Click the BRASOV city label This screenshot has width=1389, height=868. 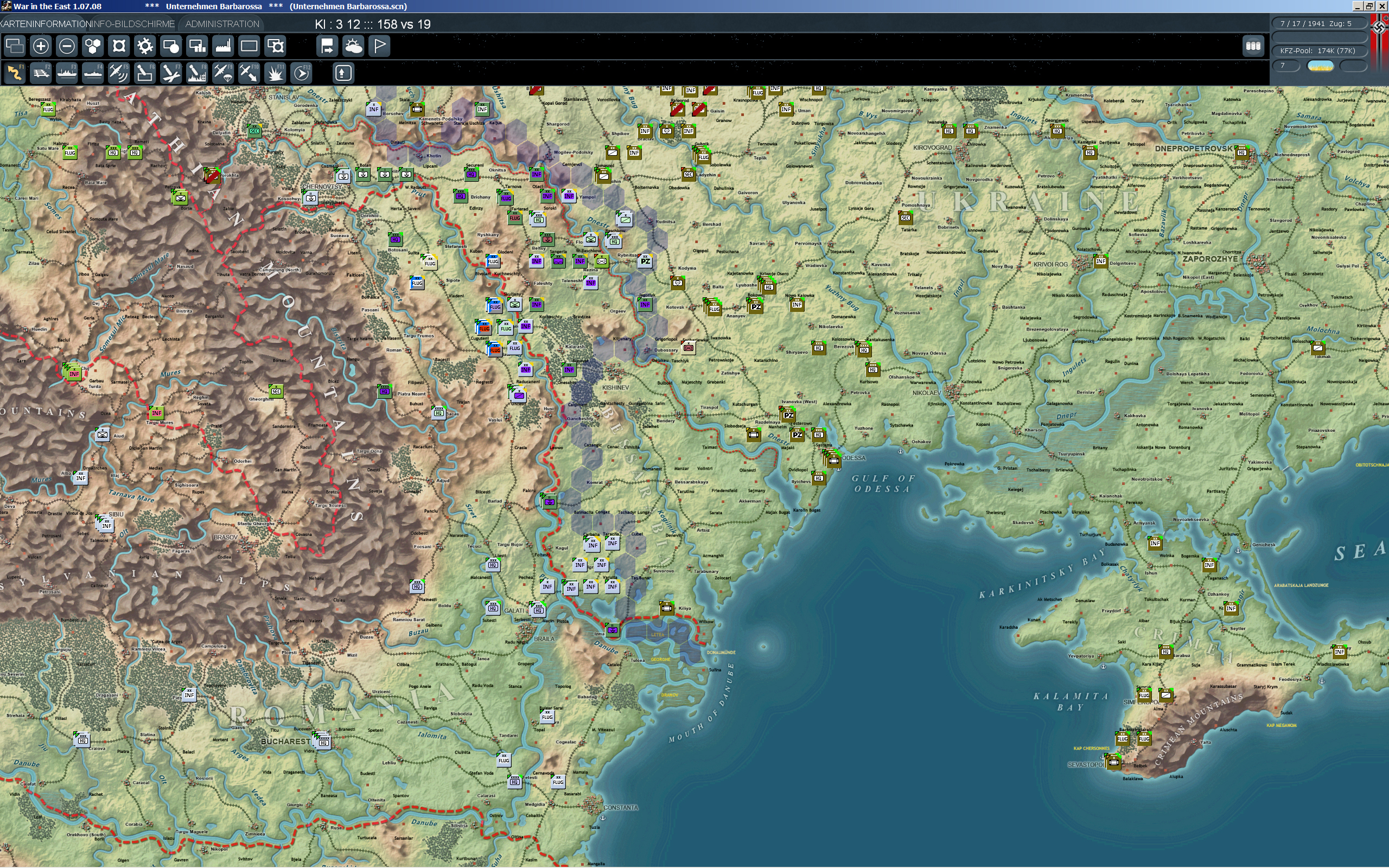coord(225,537)
